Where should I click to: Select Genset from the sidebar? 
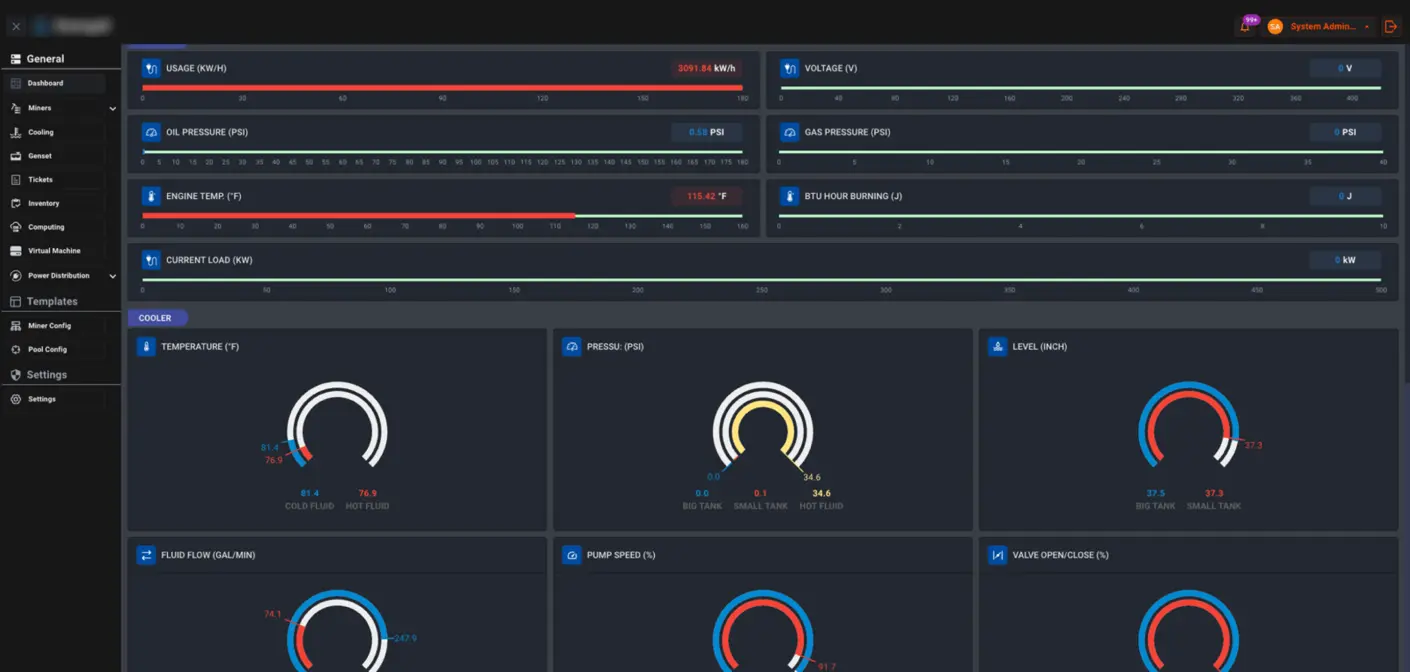[x=39, y=156]
